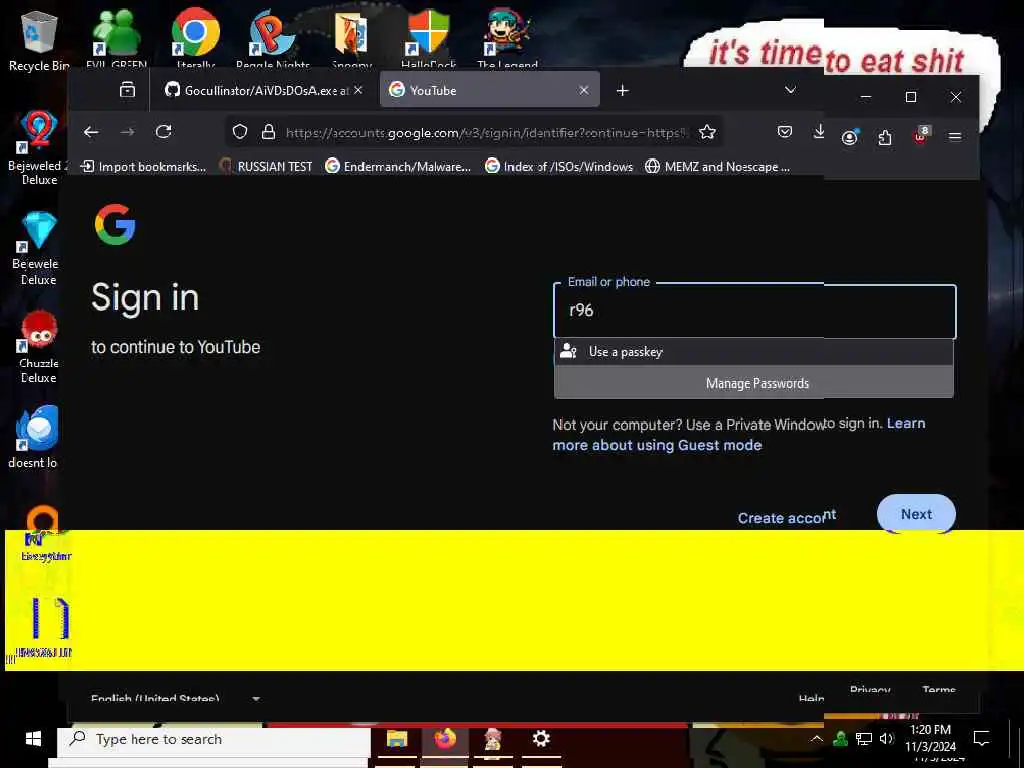Click the site padlock security icon

[x=268, y=132]
